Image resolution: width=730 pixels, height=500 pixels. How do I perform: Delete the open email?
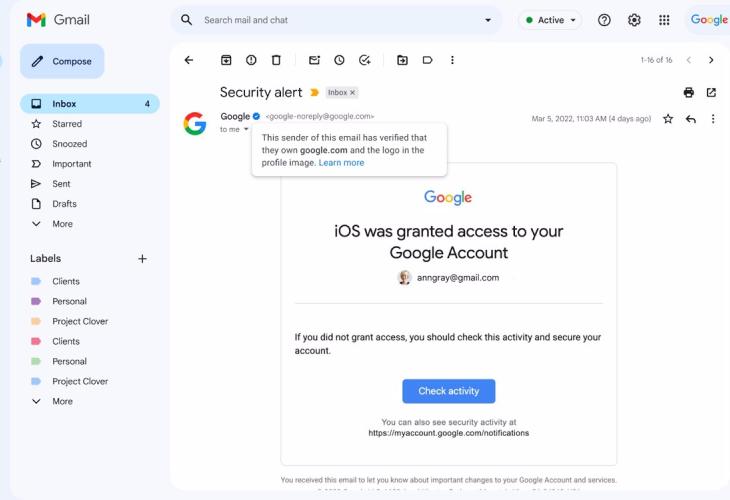276,60
